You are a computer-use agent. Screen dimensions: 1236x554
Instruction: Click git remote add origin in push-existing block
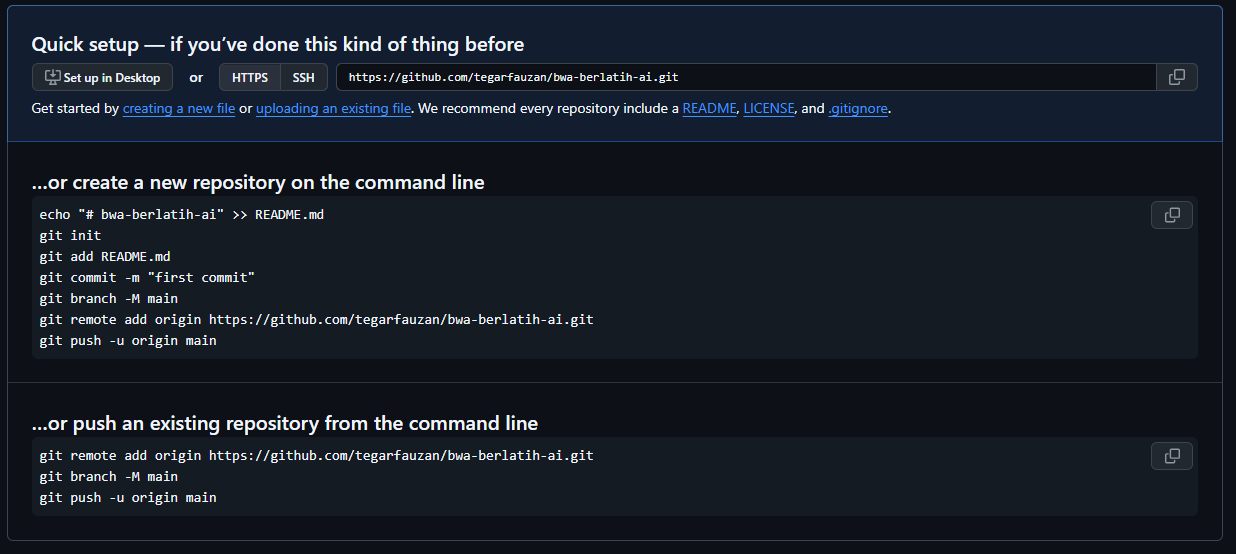click(317, 455)
